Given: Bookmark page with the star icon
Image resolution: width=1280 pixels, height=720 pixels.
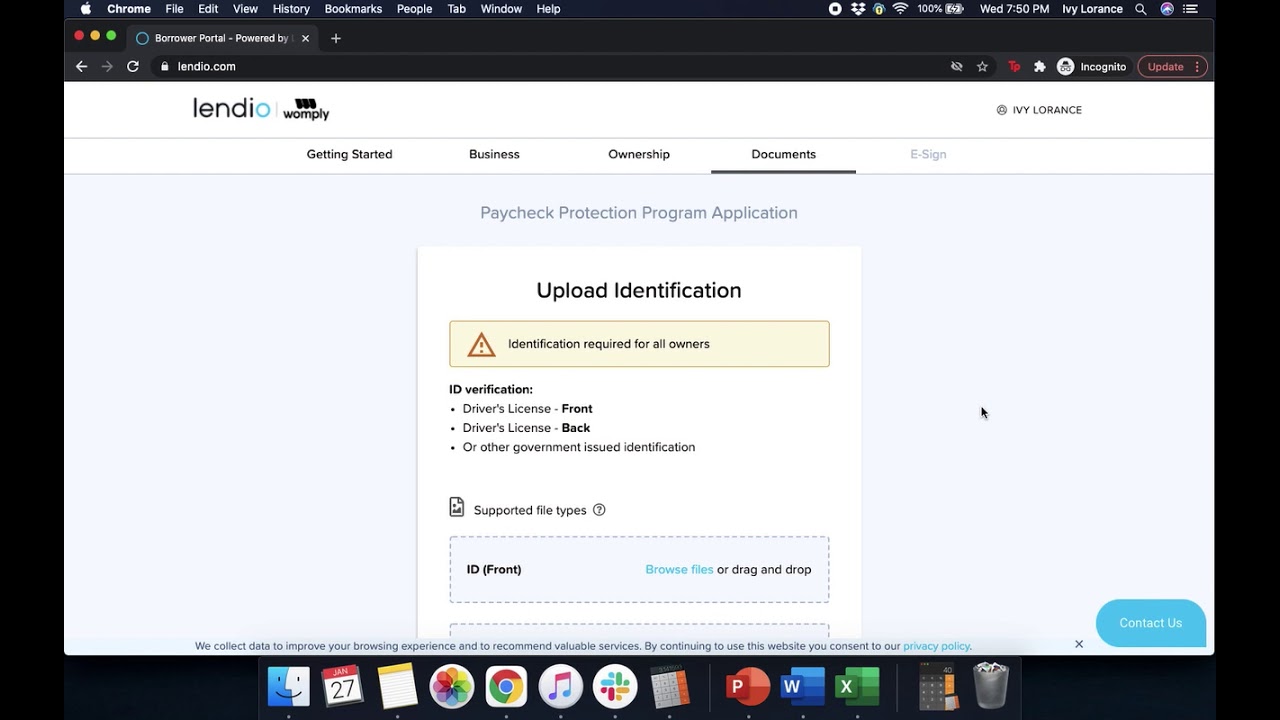Looking at the screenshot, I should coord(982,67).
